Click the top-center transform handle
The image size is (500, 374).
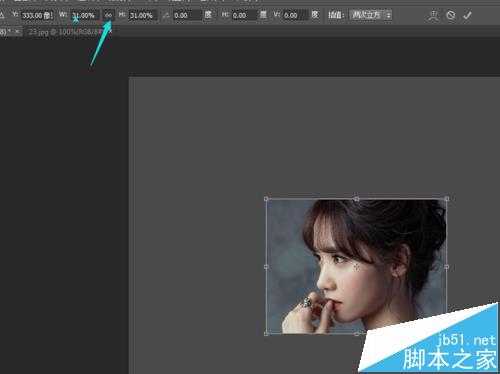pyautogui.click(x=356, y=199)
